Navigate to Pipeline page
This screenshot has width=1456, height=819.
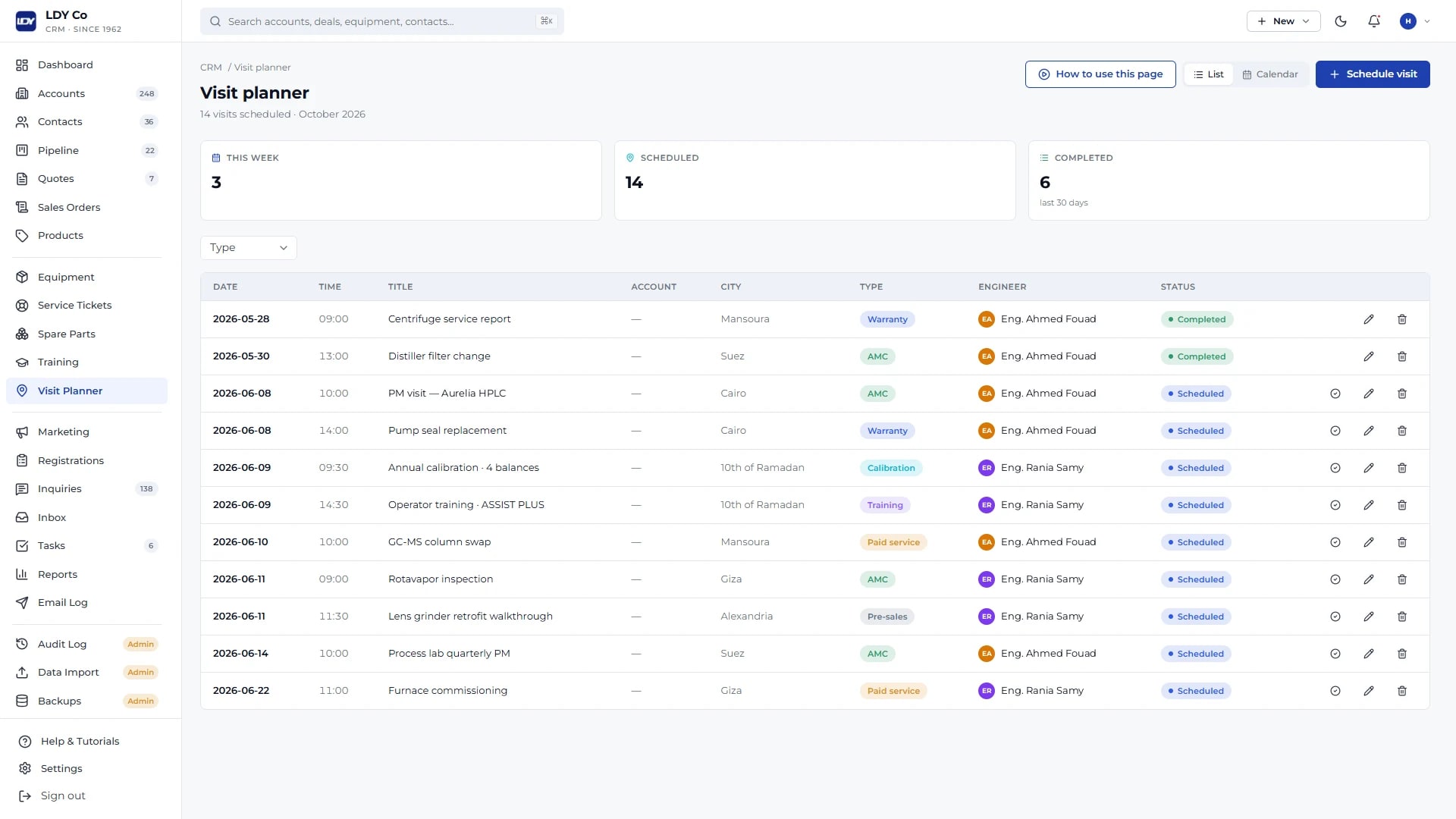pos(86,151)
